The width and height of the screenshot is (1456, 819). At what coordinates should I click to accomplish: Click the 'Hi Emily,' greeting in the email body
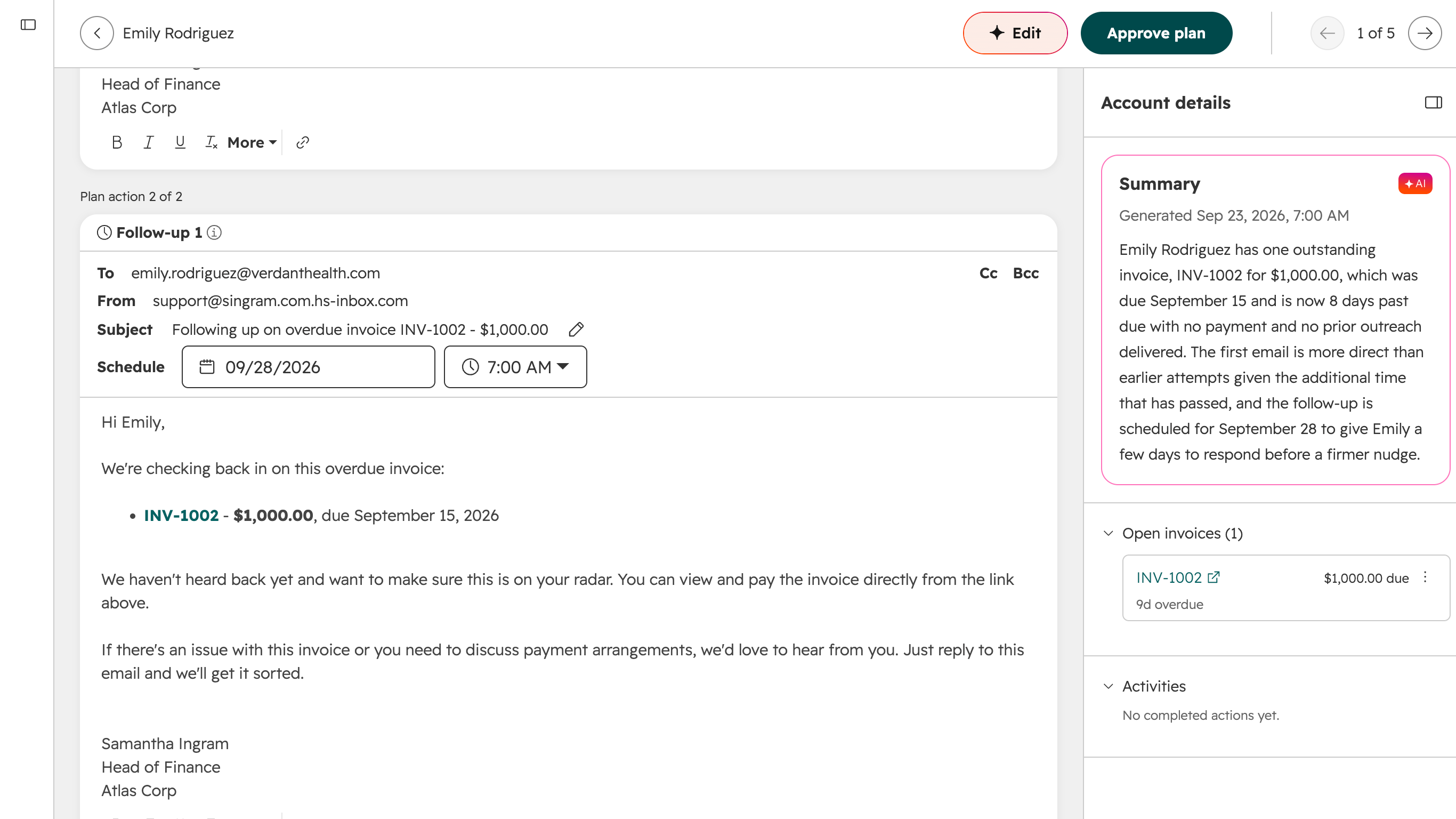coord(133,422)
